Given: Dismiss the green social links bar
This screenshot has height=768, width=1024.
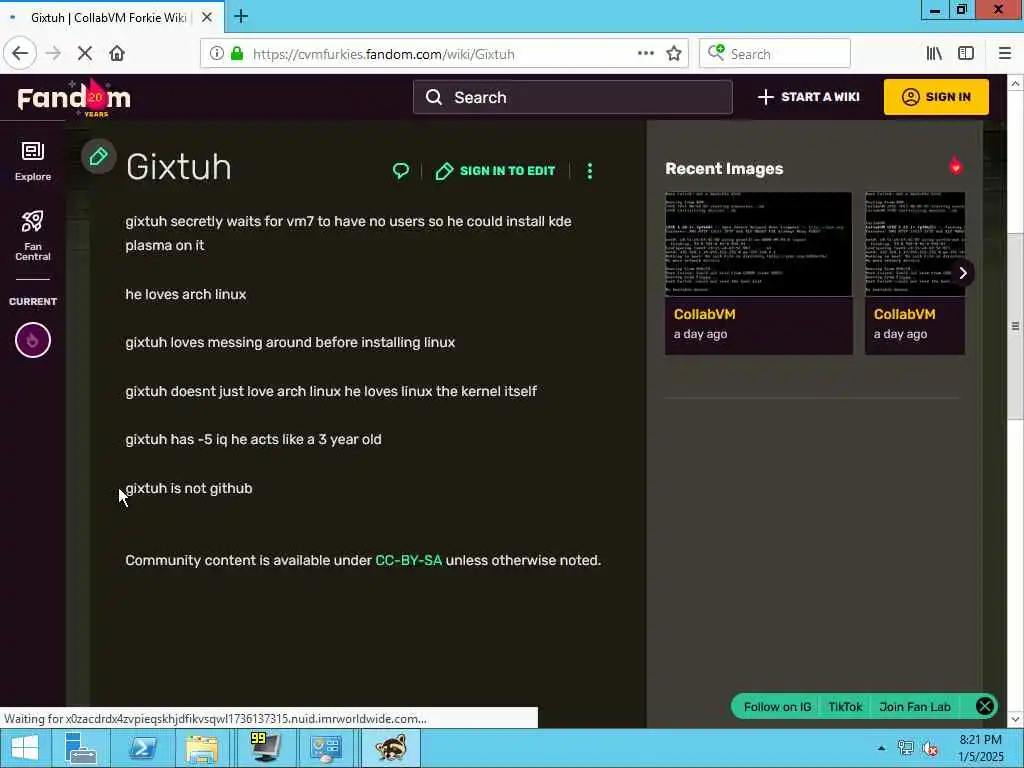Looking at the screenshot, I should pos(985,706).
